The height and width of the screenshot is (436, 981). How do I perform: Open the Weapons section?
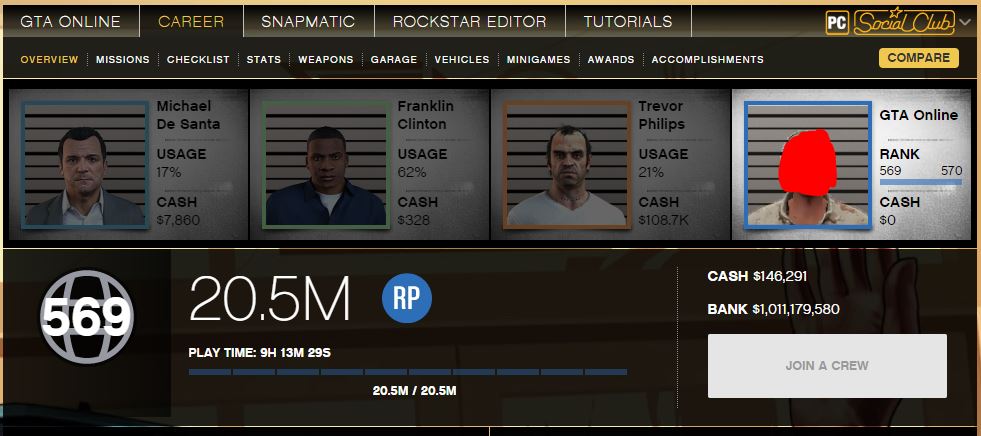click(x=325, y=59)
